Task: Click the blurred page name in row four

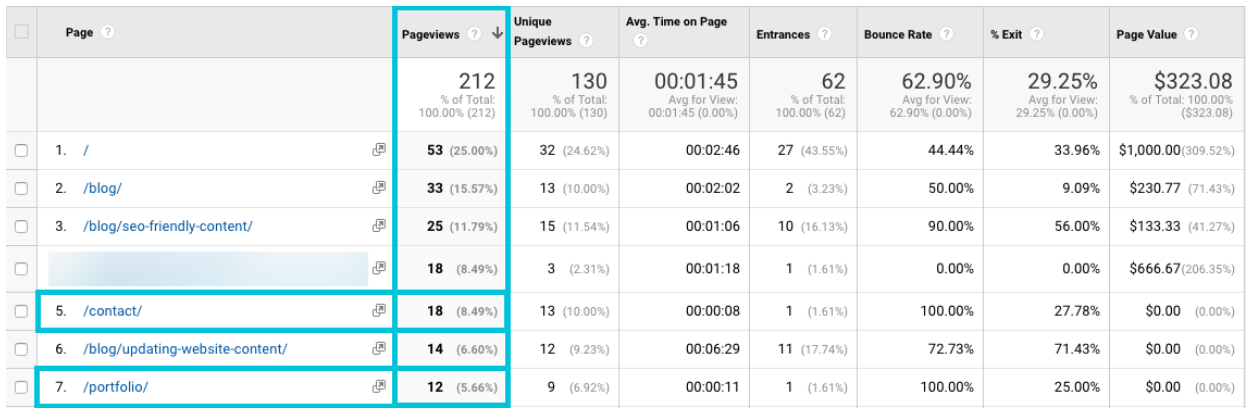Action: 208,268
